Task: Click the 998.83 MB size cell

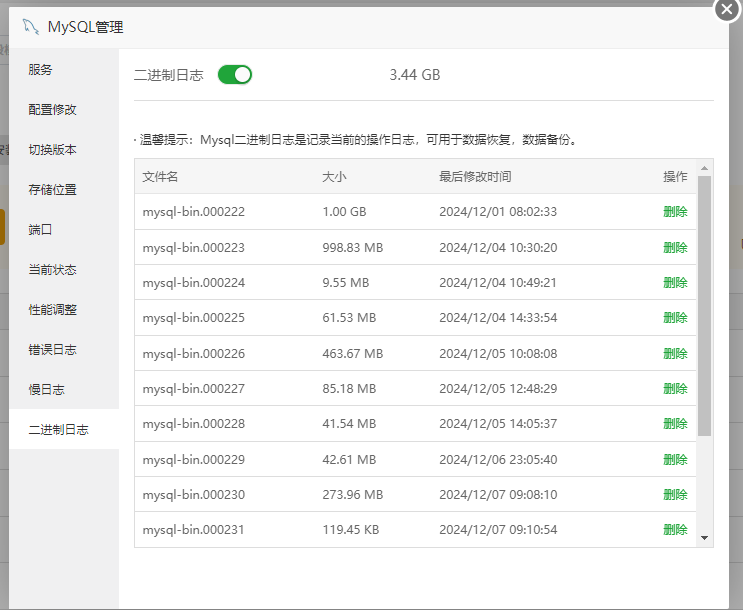Action: (x=353, y=247)
